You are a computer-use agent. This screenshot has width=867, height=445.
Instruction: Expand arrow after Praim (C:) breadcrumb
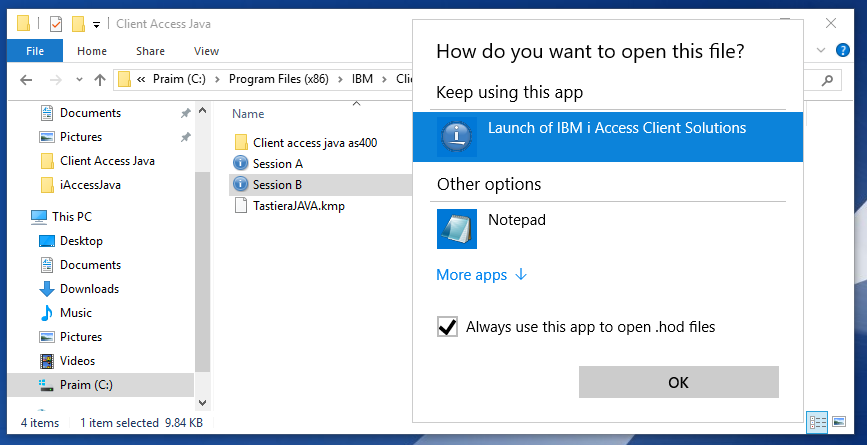[x=217, y=79]
